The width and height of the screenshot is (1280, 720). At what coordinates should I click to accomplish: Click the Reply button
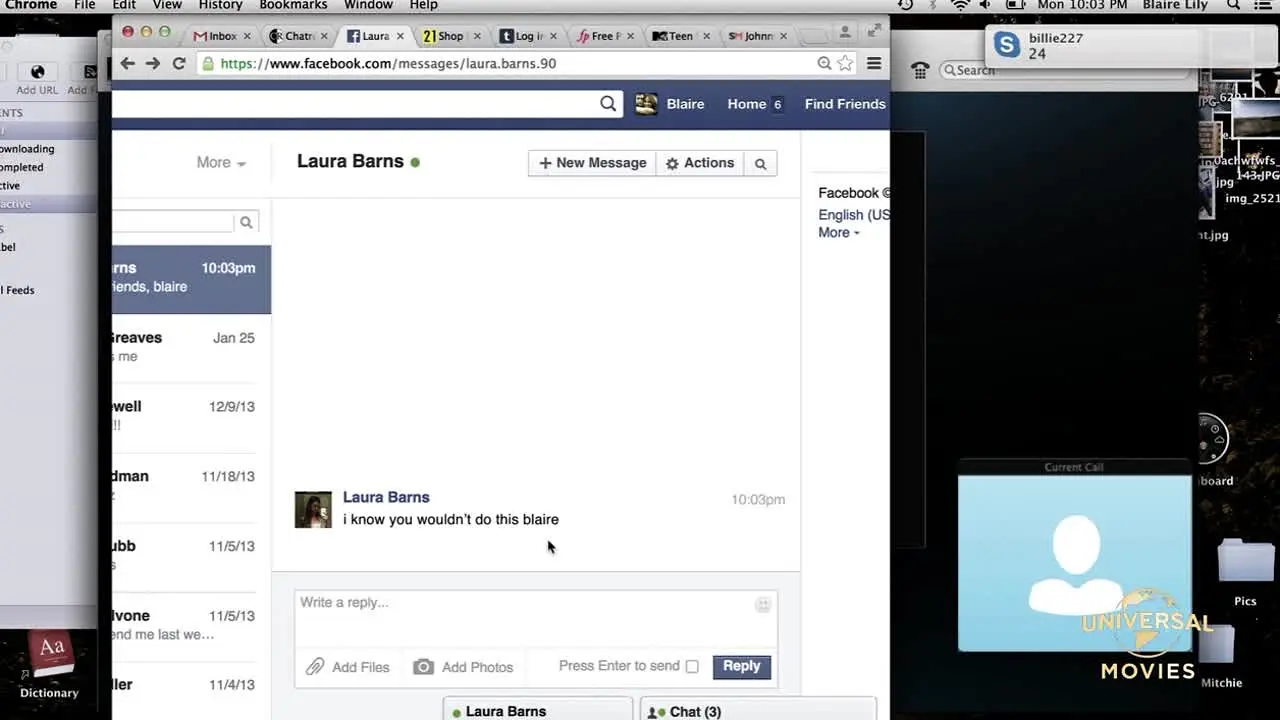click(741, 666)
